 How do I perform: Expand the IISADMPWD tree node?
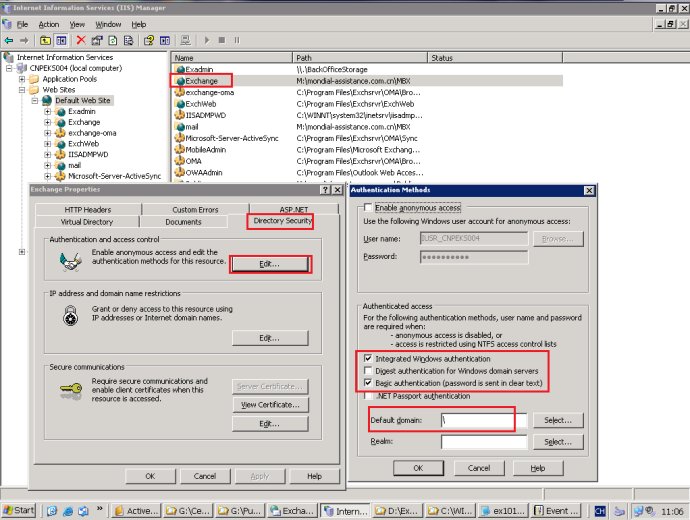coord(48,154)
